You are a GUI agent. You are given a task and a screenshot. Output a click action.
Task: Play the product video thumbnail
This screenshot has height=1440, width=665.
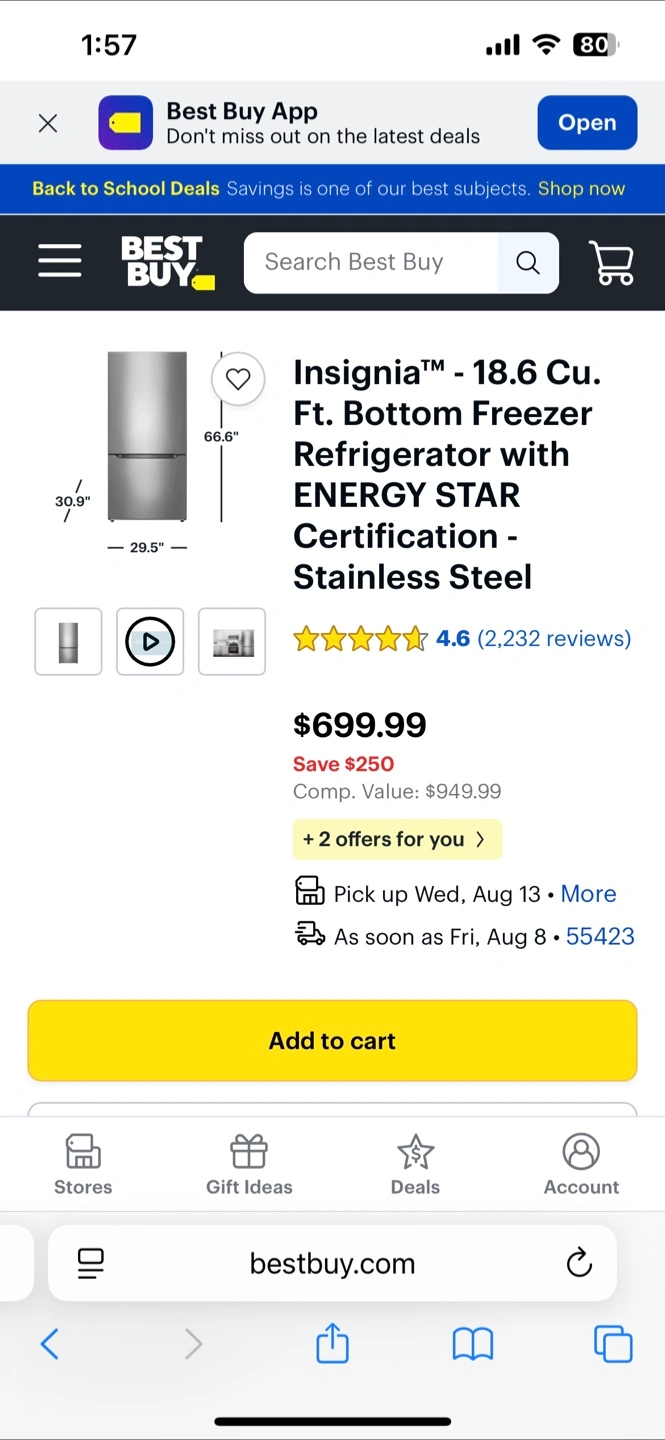coord(150,642)
